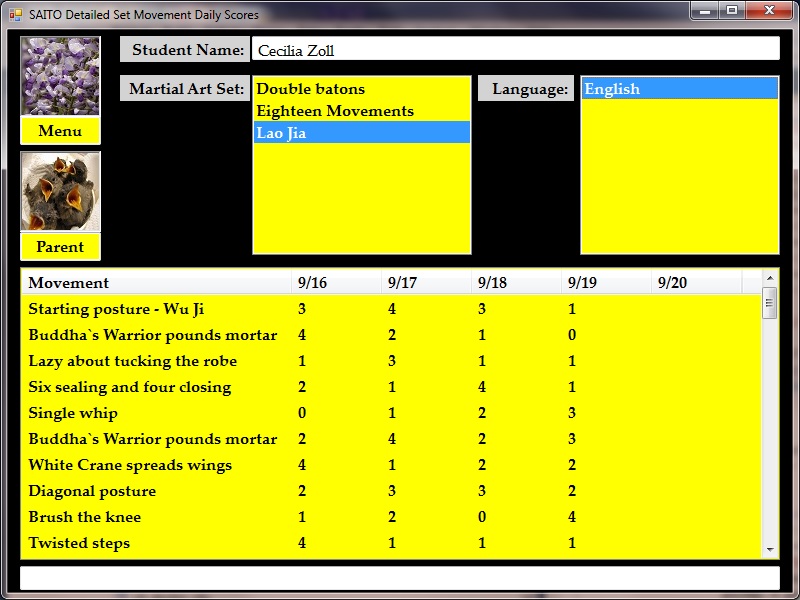Choose Eighteen Movements from the set list
800x600 pixels.
334,111
